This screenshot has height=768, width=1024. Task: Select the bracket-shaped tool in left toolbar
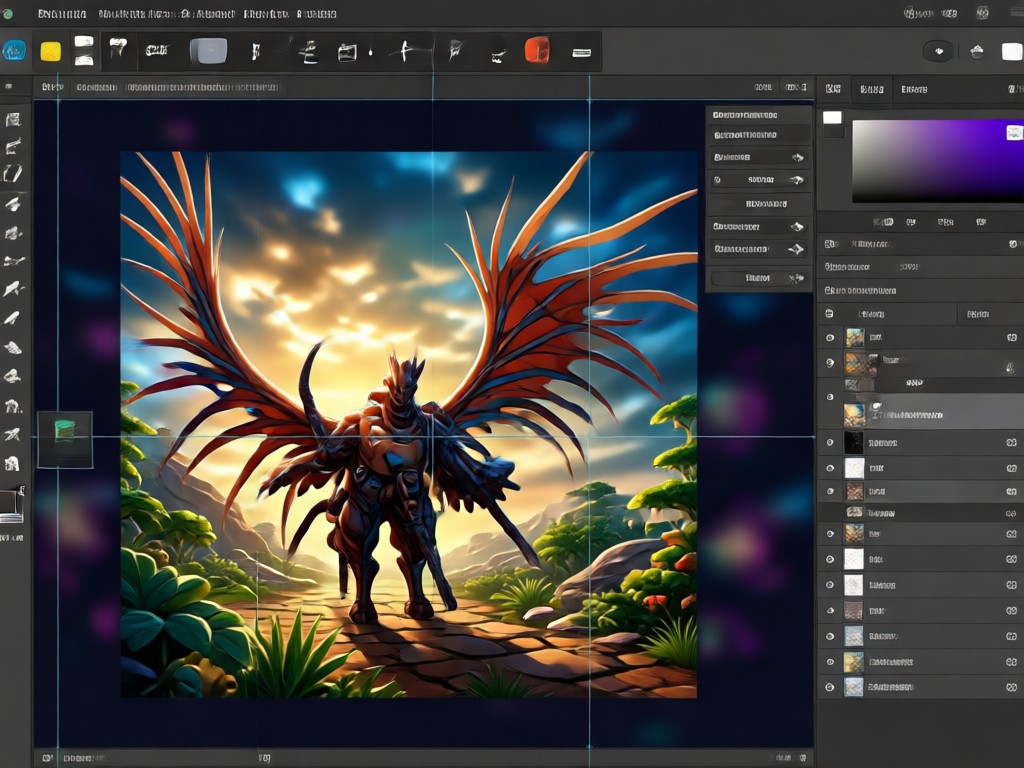click(x=12, y=173)
